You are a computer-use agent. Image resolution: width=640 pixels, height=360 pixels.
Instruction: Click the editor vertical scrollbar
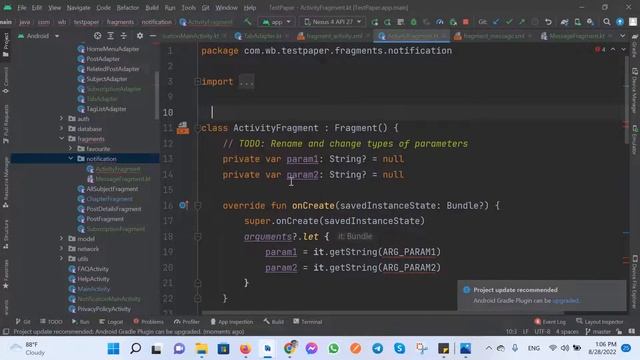click(626, 100)
